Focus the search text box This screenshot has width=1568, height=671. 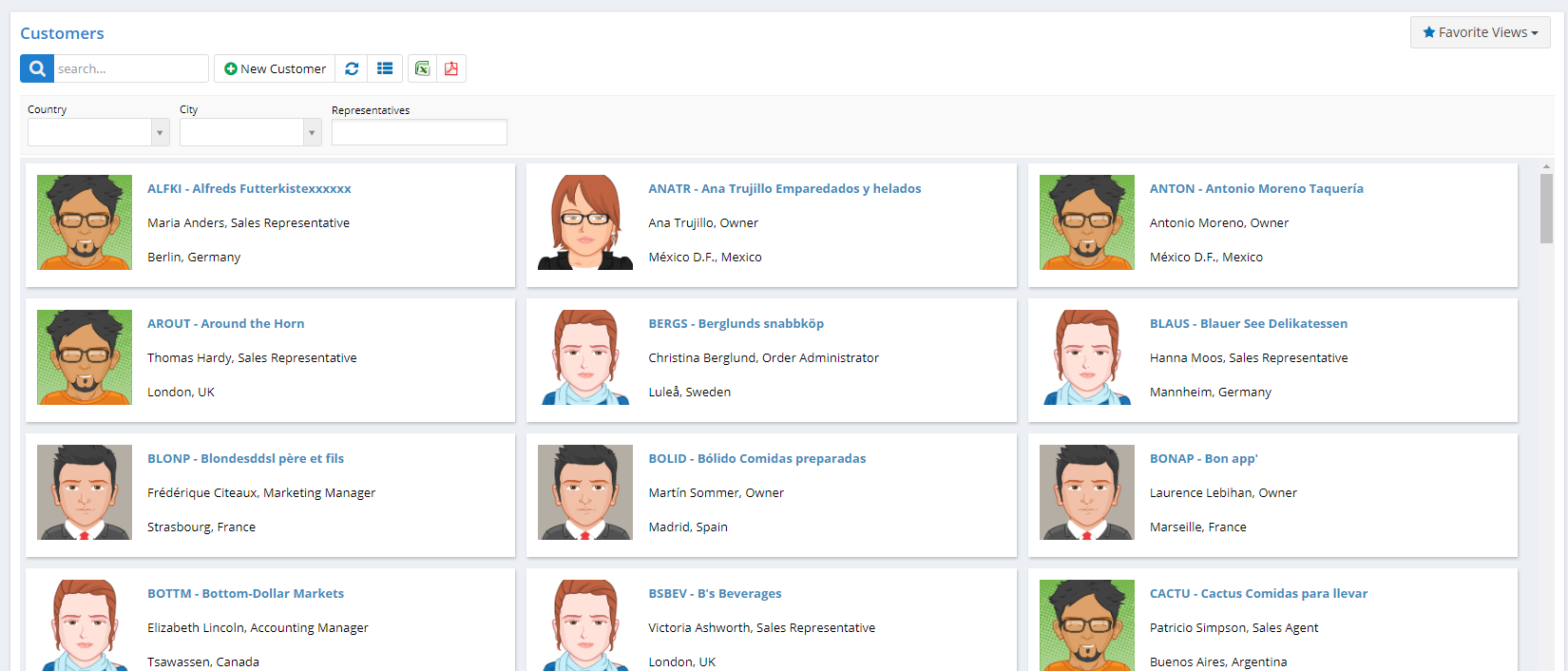[131, 68]
